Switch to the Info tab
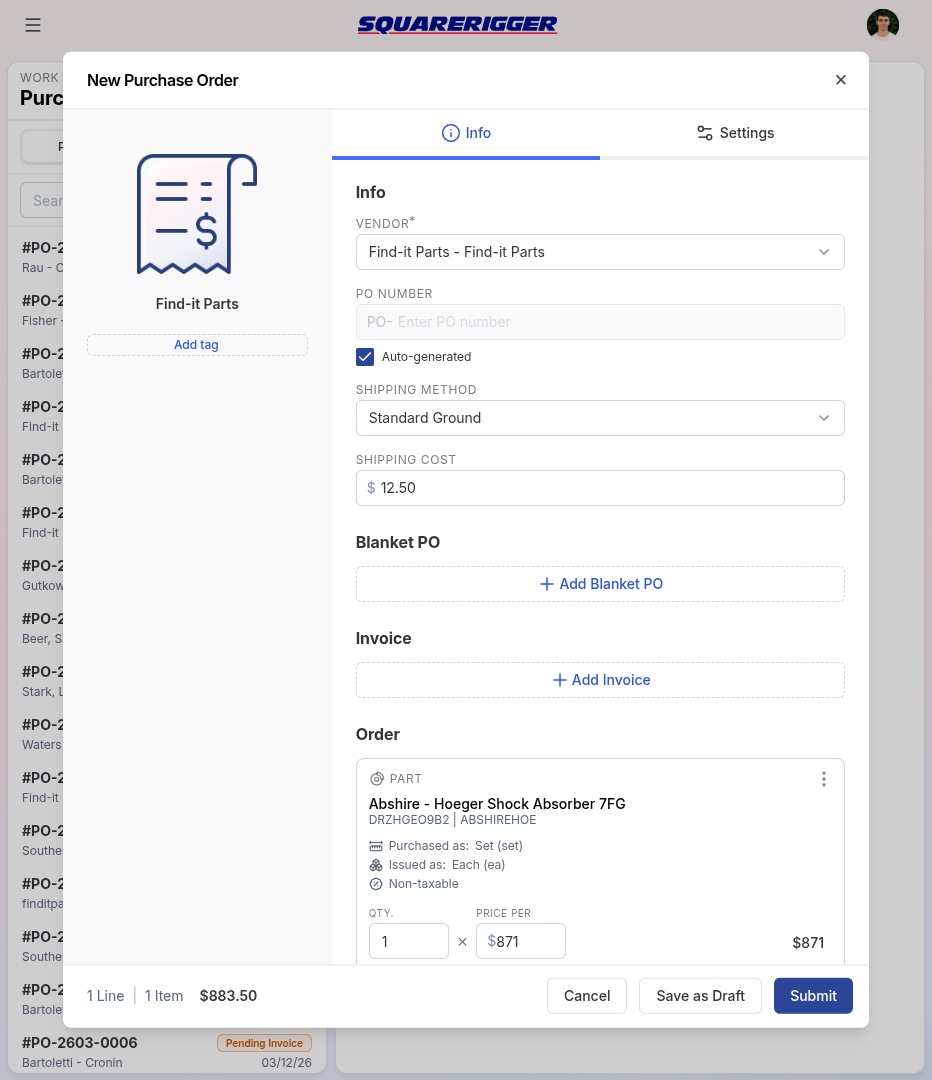Image resolution: width=932 pixels, height=1080 pixels. coord(466,133)
